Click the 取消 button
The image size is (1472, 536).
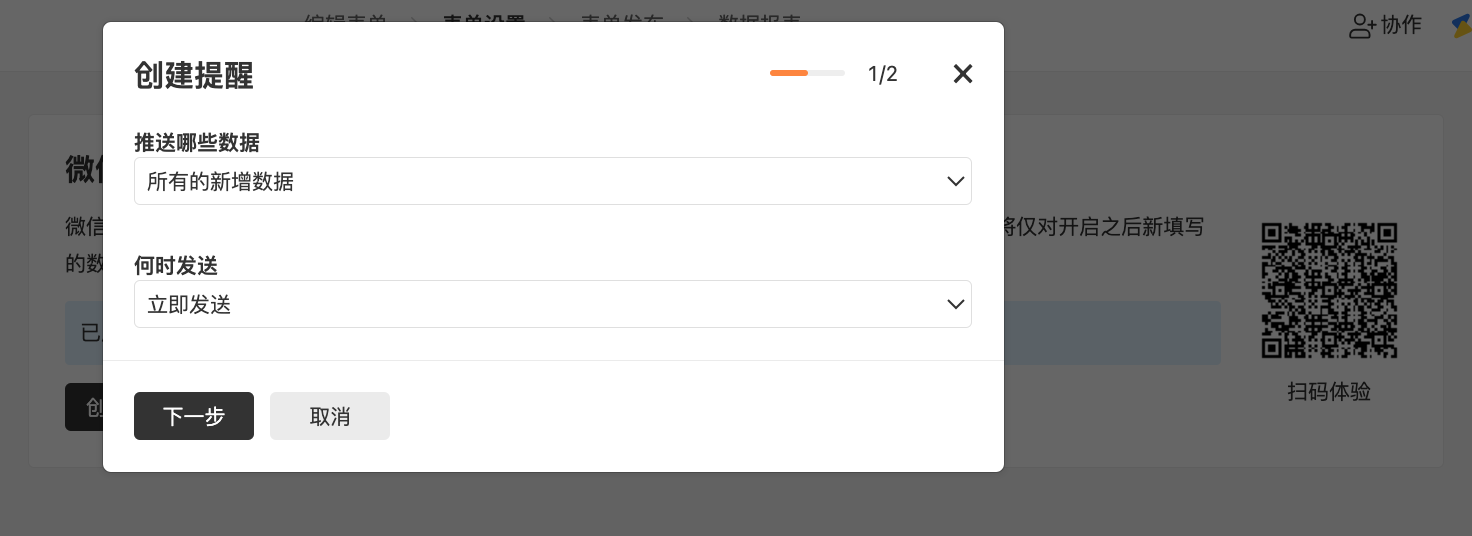[330, 416]
